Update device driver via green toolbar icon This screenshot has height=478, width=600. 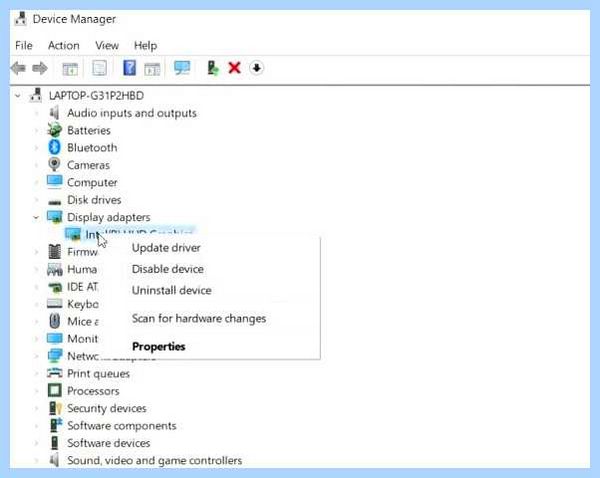click(x=213, y=68)
